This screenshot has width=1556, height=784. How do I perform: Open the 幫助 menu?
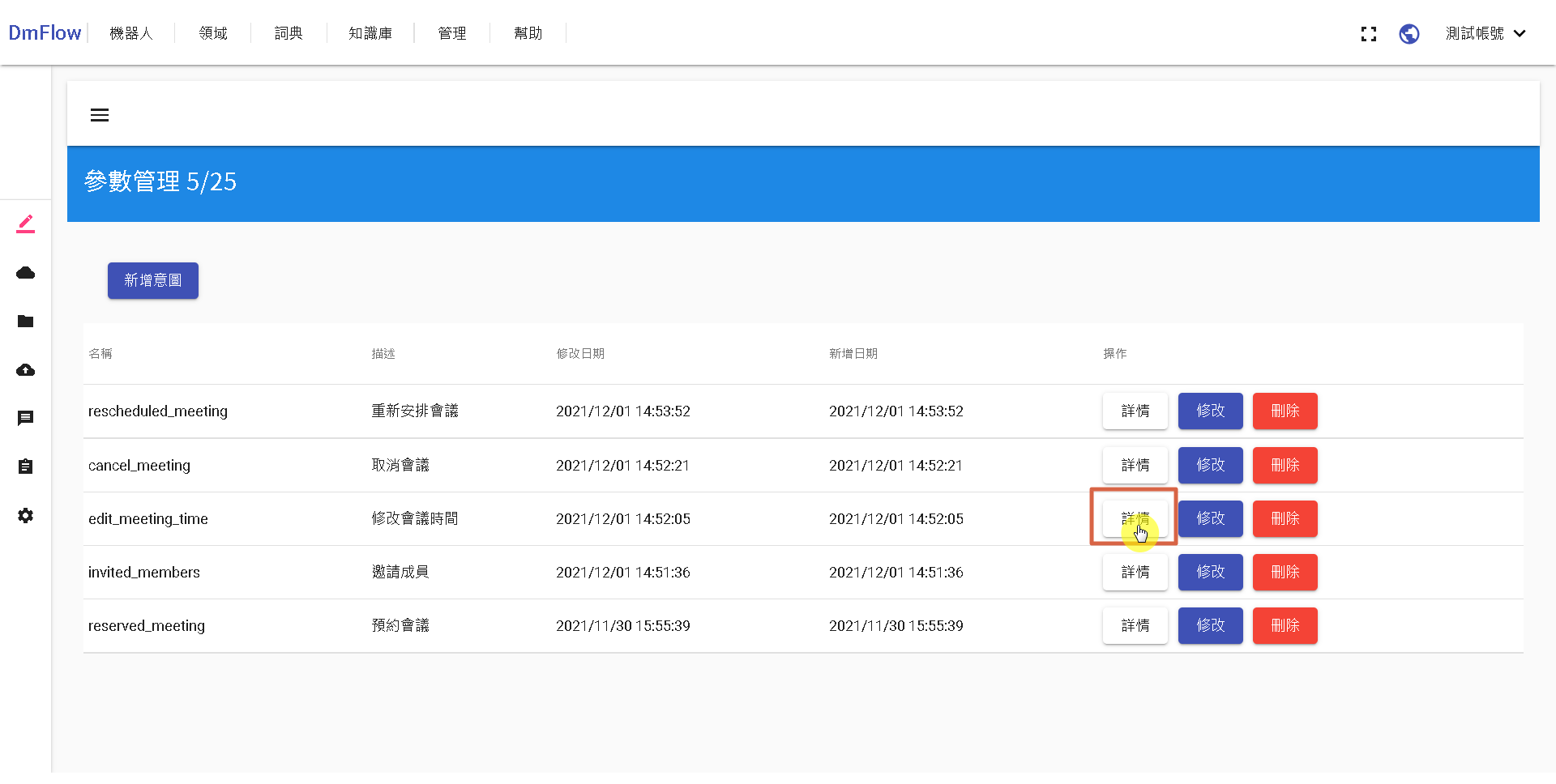click(528, 33)
